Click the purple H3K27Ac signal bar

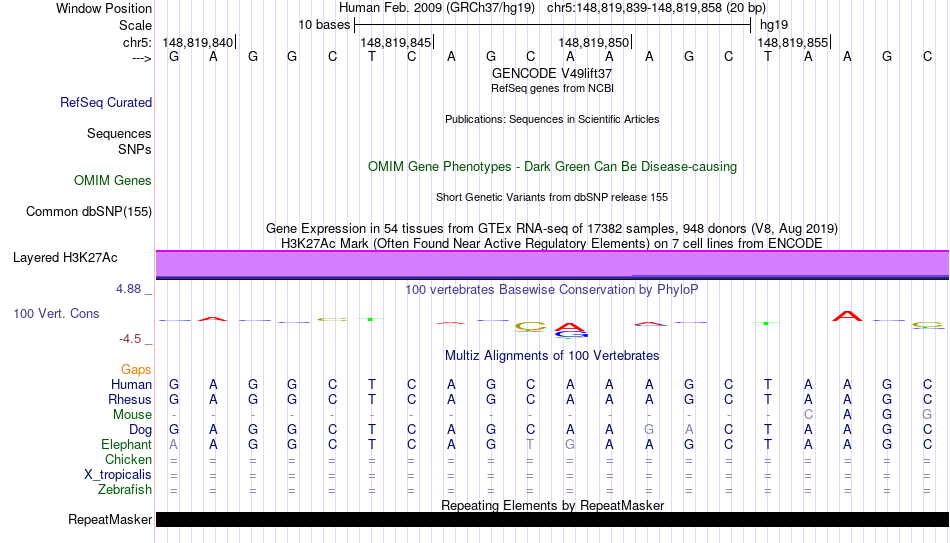(552, 264)
